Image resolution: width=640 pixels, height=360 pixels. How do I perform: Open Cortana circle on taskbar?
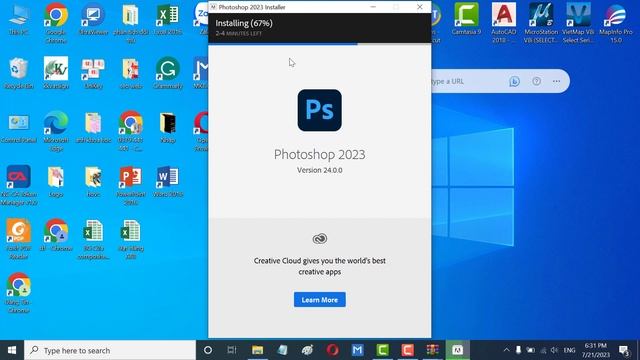(208, 350)
